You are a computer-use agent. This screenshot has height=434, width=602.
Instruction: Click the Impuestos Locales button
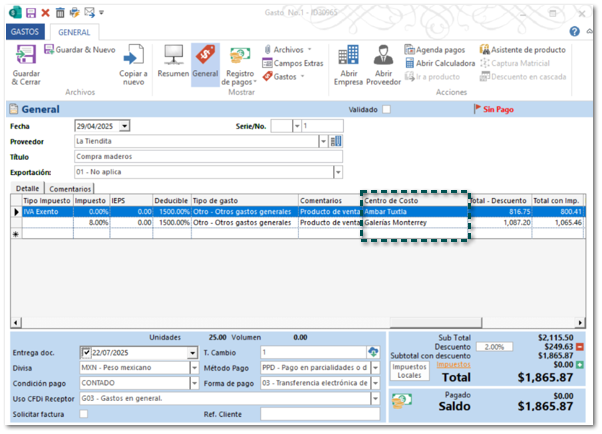point(409,372)
